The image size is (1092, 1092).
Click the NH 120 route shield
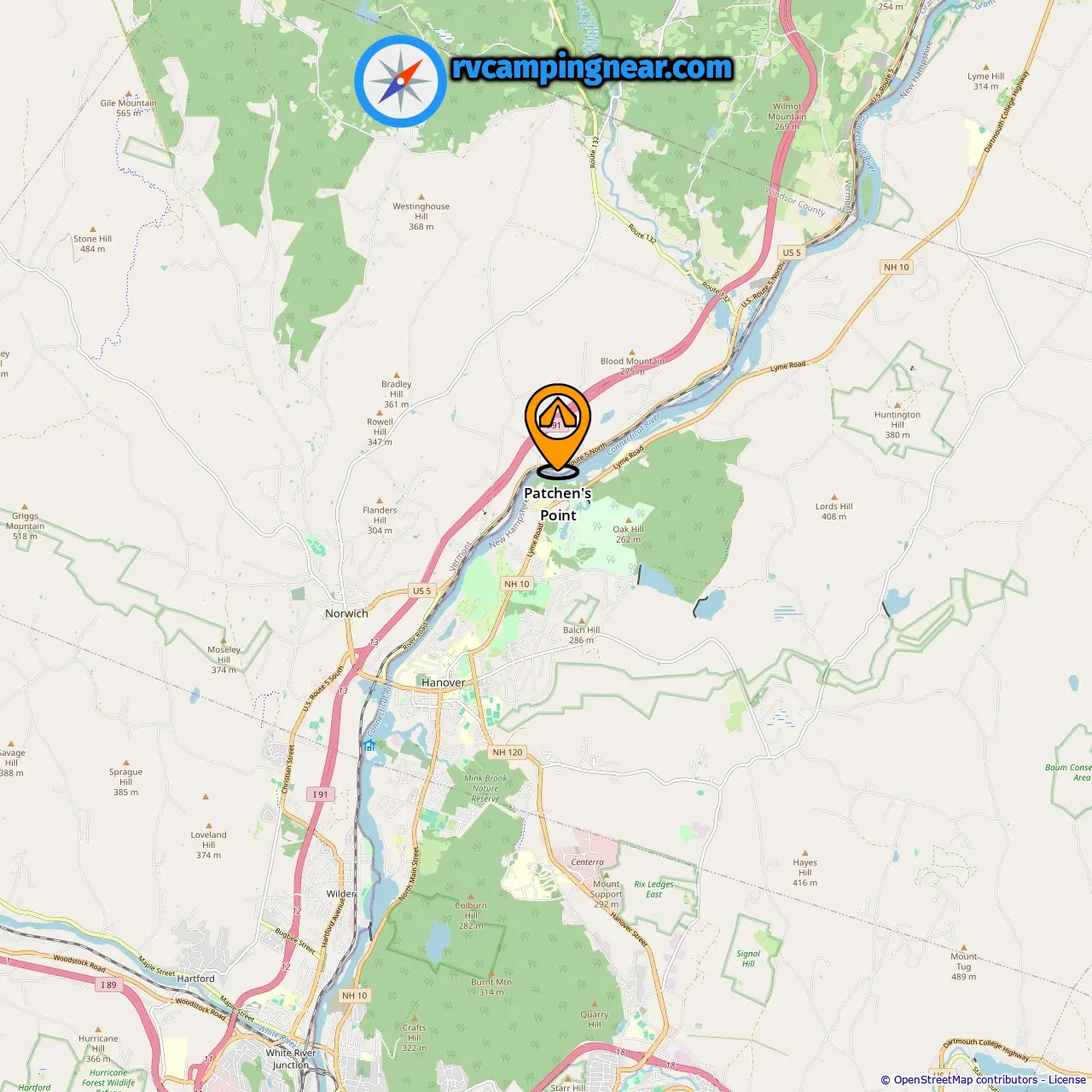508,752
